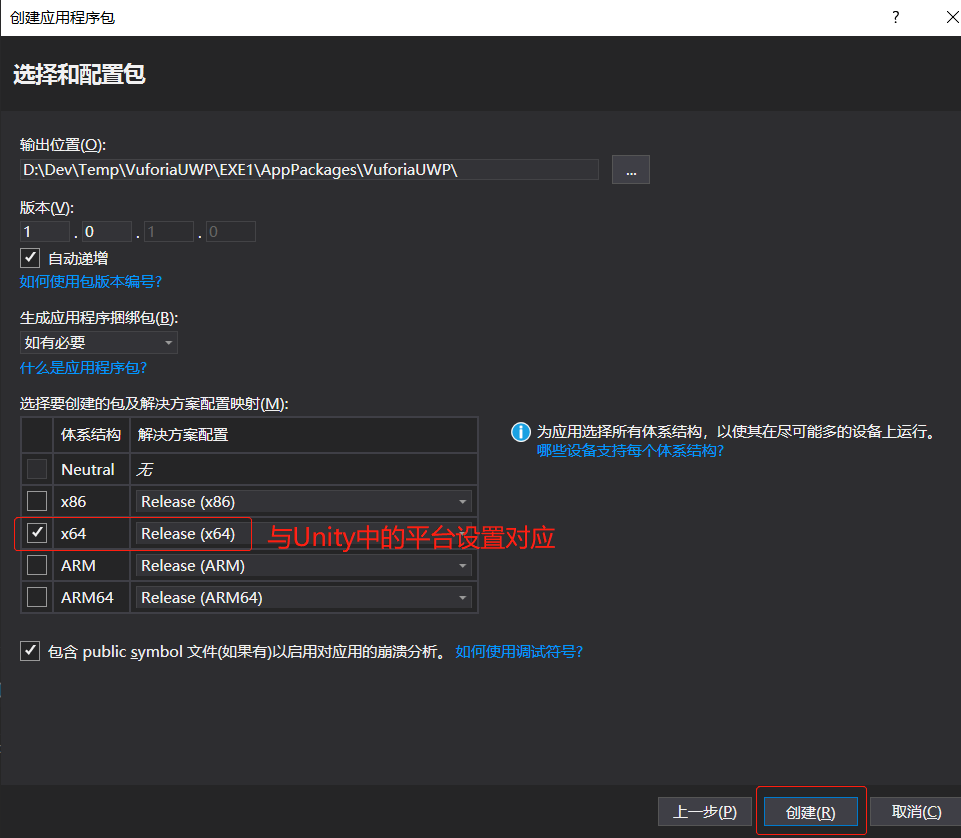Open the Release (ARM64) configuration dropdown

(x=462, y=597)
